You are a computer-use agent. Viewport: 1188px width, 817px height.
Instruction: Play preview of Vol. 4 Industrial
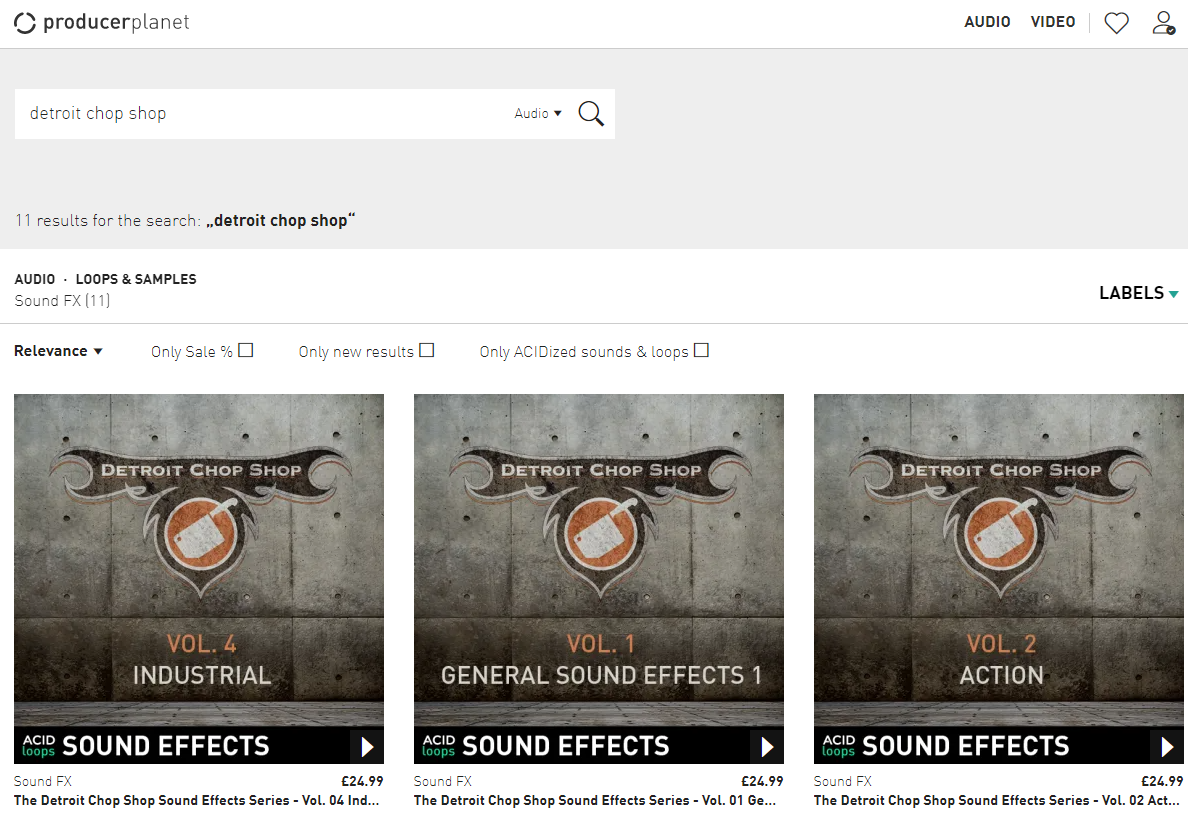click(367, 747)
